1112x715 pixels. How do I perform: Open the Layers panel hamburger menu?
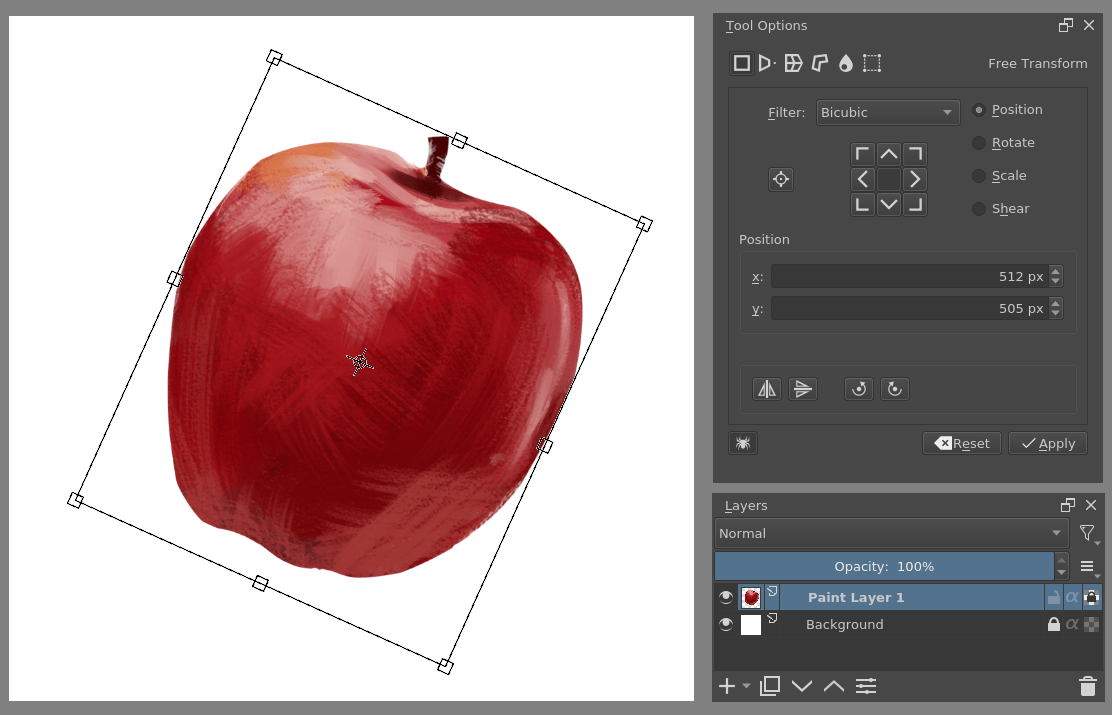pos(1088,566)
